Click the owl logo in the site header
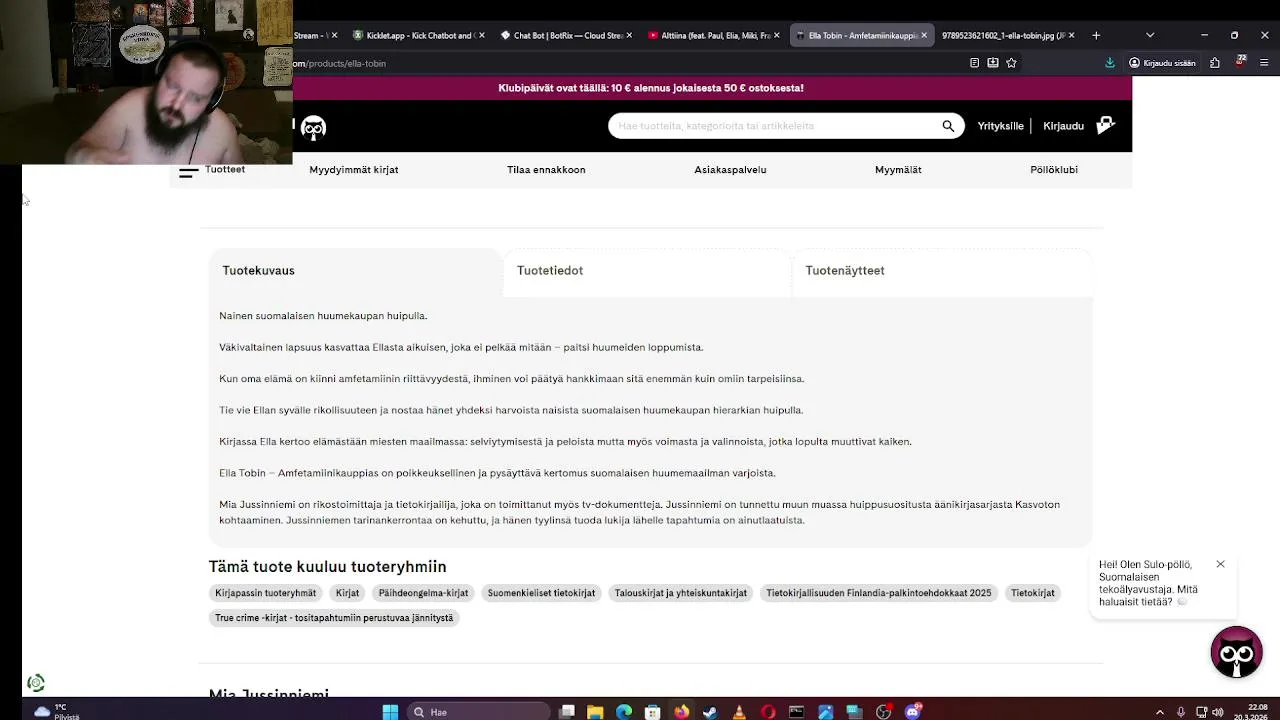Viewport: 1280px width, 720px height. click(313, 127)
